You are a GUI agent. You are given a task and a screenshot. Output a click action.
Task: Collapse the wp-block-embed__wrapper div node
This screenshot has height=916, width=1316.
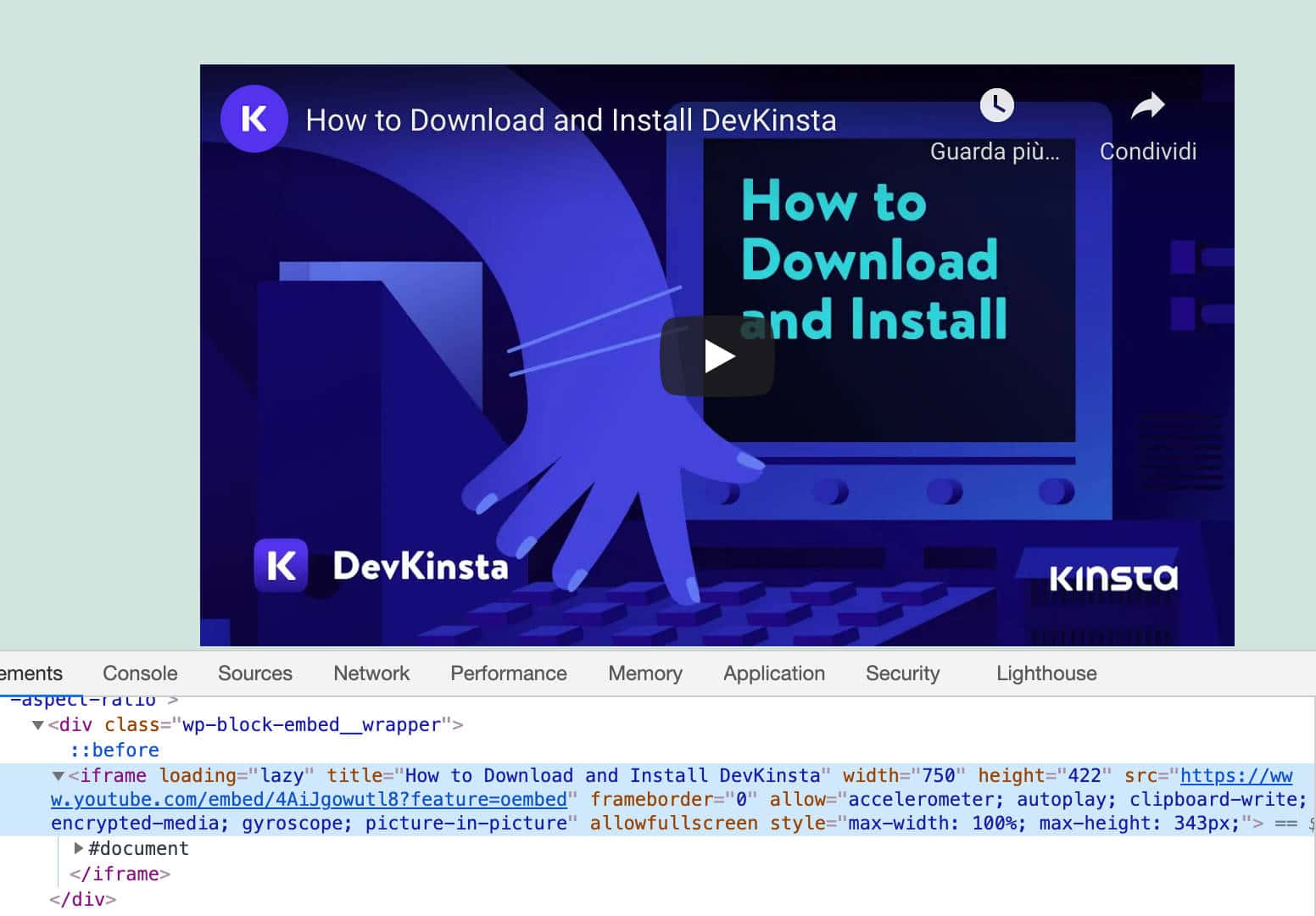[x=37, y=725]
